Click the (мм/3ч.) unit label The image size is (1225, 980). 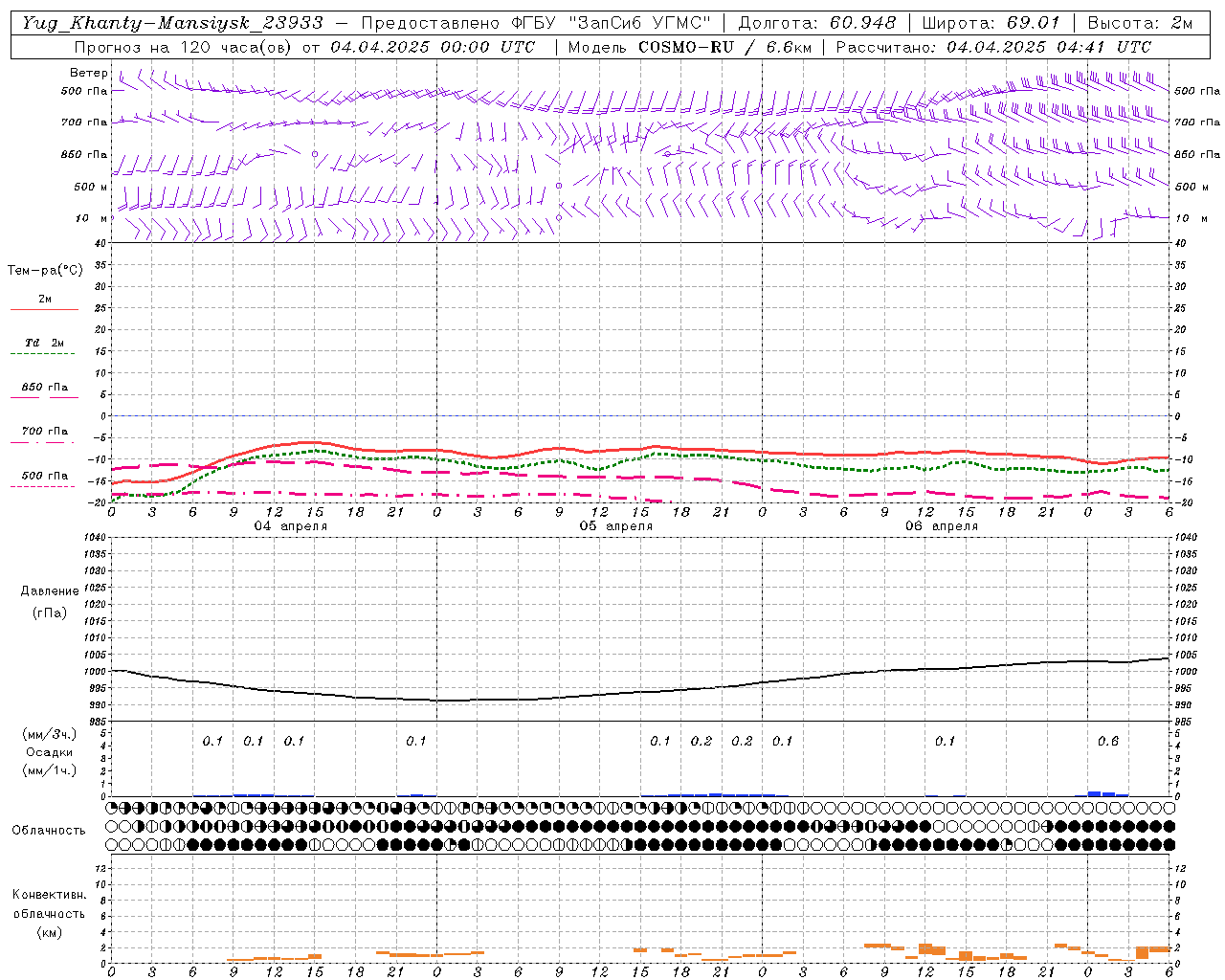click(x=50, y=734)
